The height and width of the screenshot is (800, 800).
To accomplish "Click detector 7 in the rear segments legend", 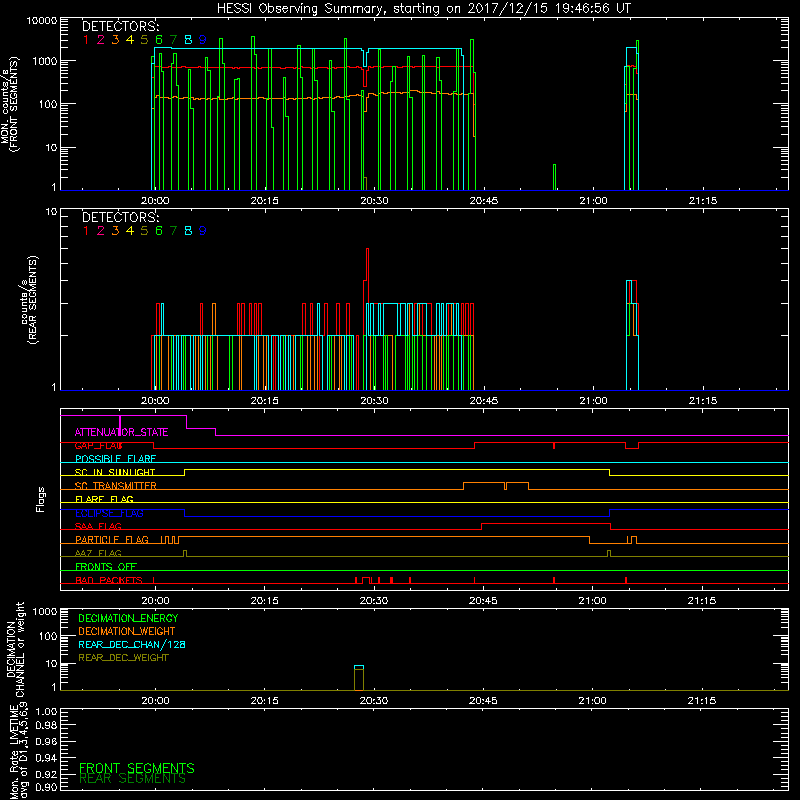I will click(173, 231).
